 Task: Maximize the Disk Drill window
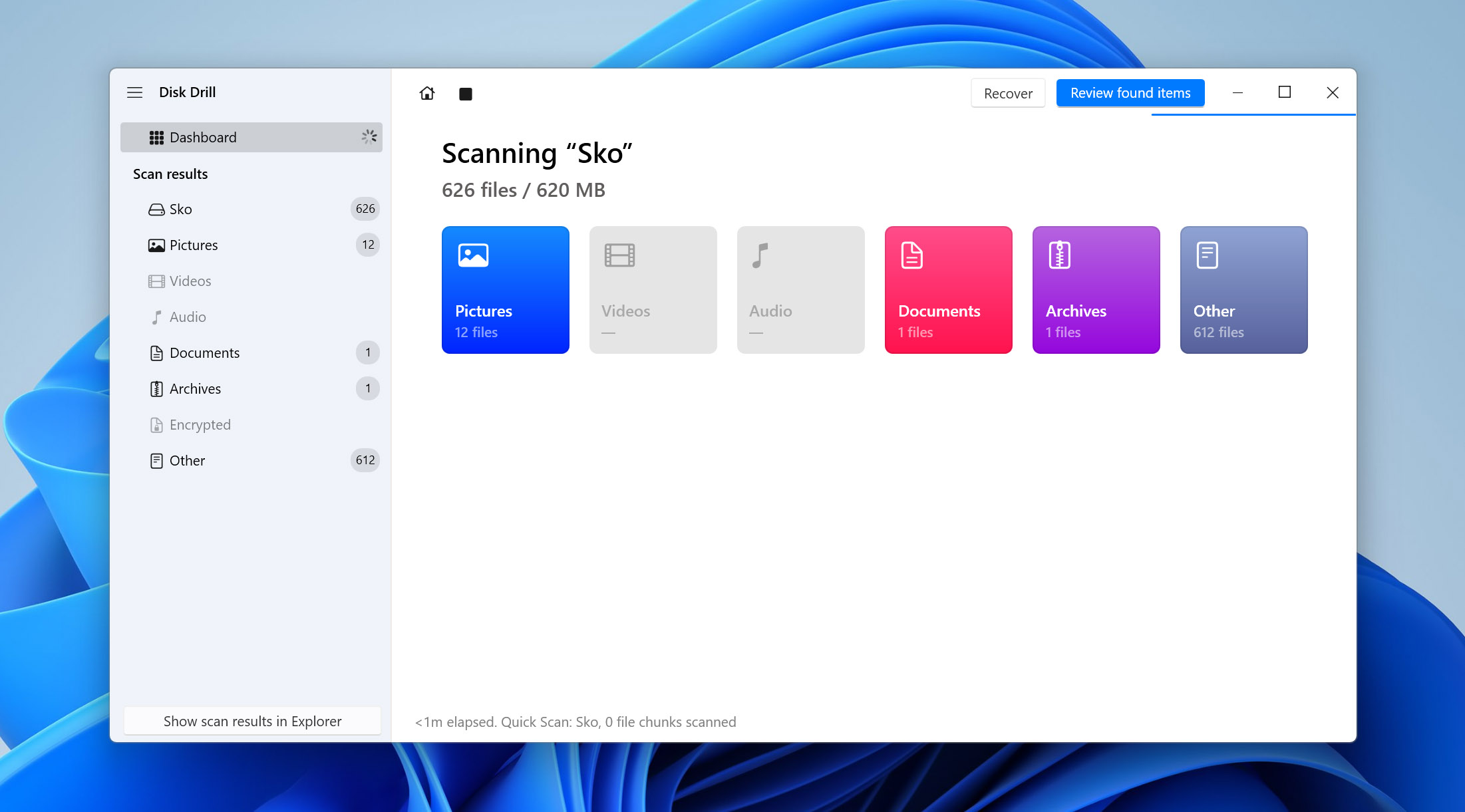click(1285, 92)
